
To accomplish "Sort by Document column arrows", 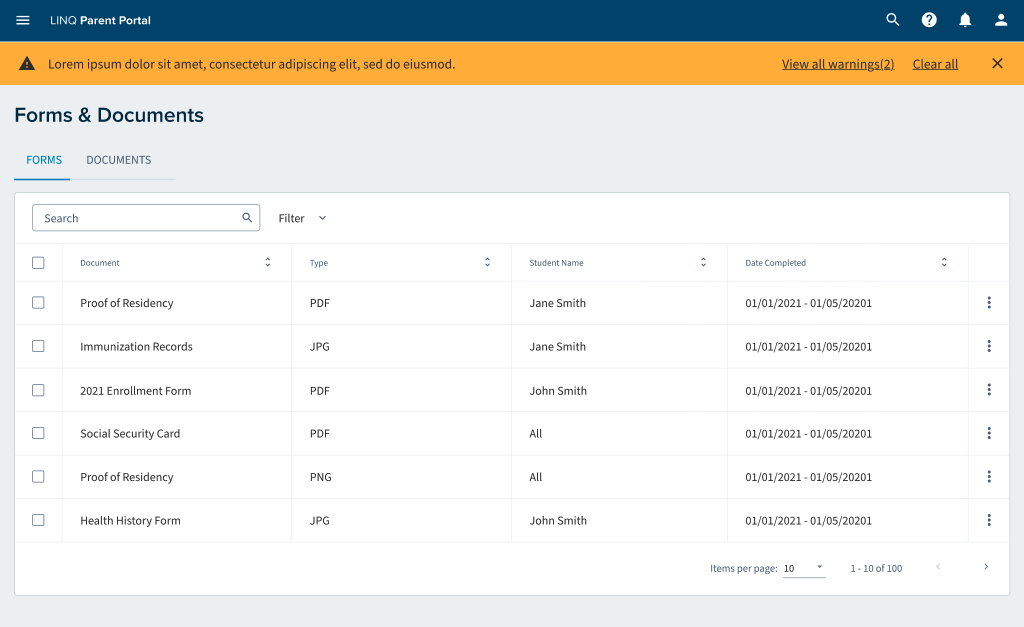I will pos(268,262).
